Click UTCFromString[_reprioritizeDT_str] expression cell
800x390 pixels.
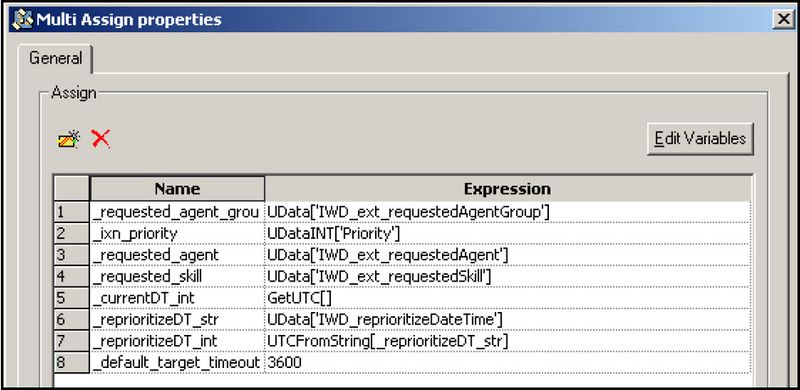coord(508,340)
